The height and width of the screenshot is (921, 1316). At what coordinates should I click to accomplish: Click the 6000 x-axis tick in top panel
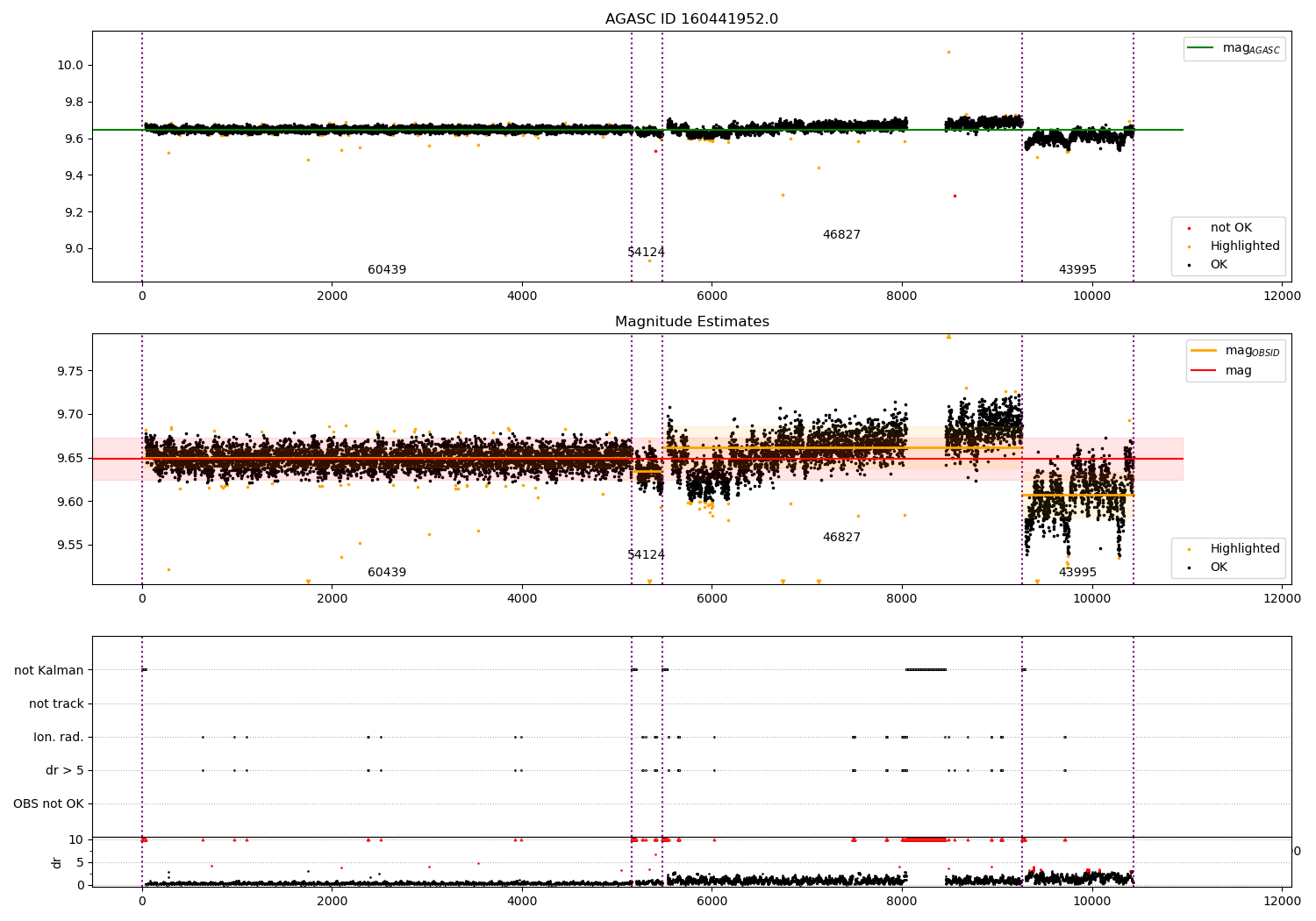tap(712, 296)
